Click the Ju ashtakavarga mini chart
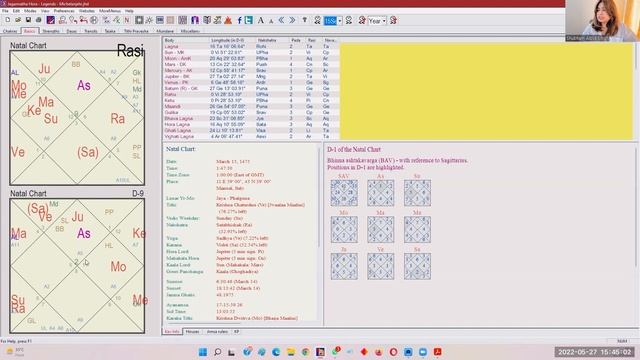640x360 pixels. pos(344,266)
